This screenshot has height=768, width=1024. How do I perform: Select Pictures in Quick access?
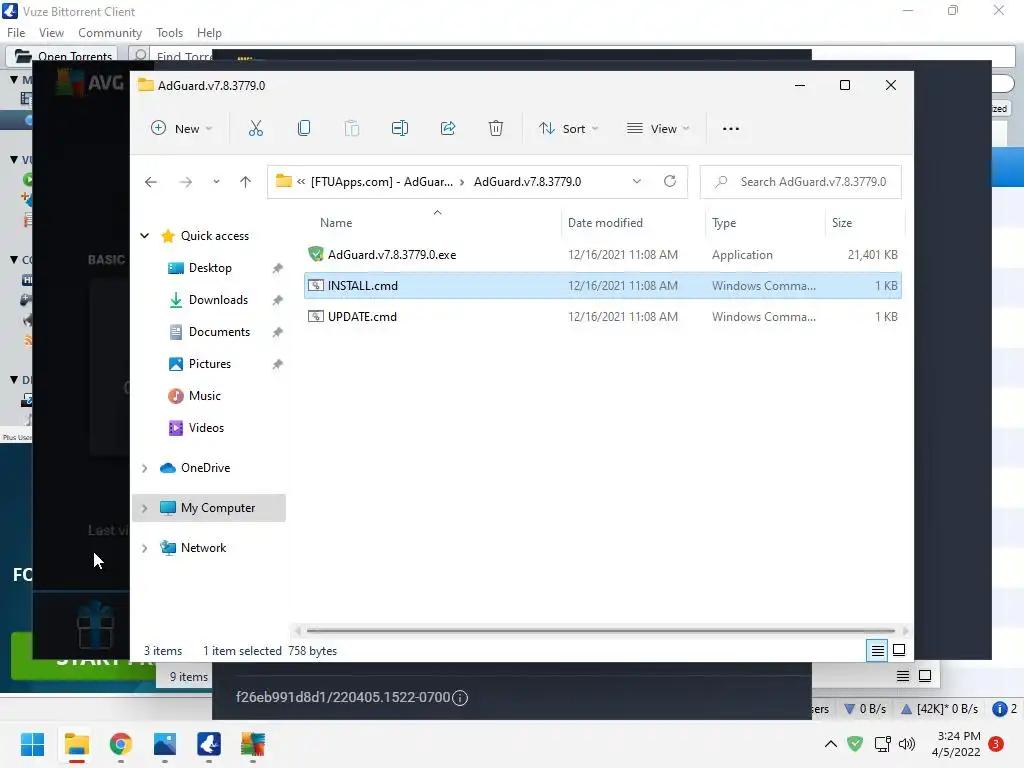(x=209, y=364)
